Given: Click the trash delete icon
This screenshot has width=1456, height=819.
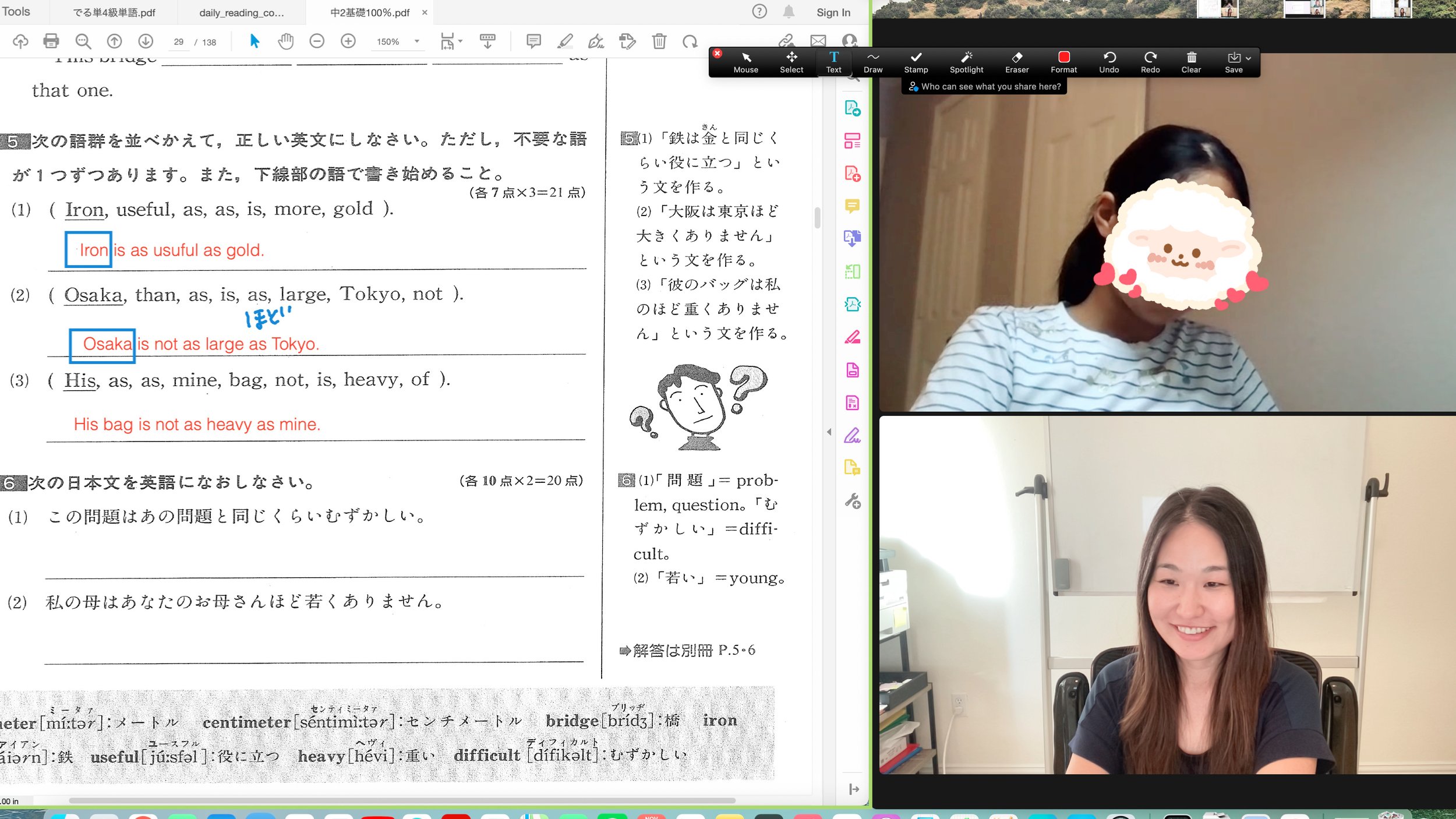Looking at the screenshot, I should (x=659, y=41).
